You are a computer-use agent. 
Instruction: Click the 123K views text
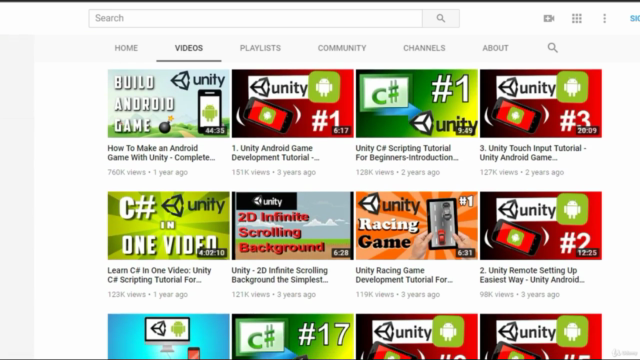127,294
